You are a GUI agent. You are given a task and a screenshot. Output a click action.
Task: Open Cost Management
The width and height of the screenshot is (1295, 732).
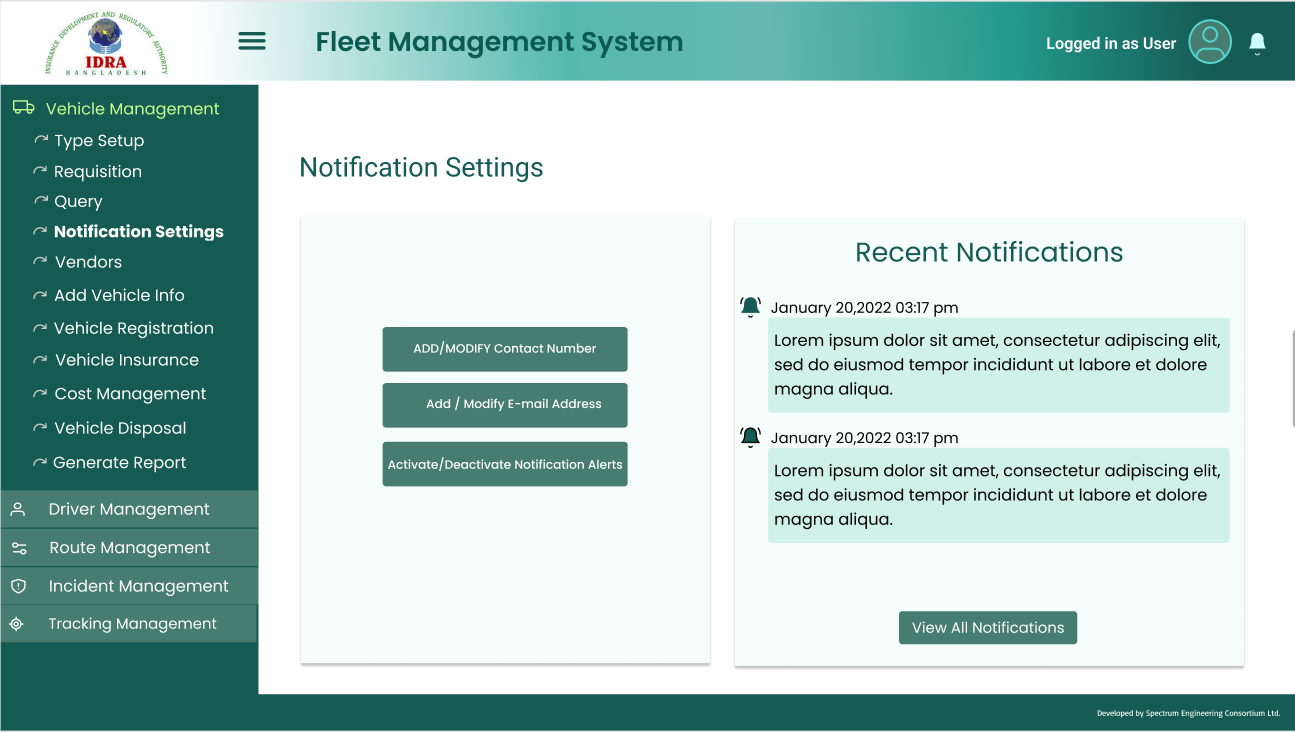point(130,393)
